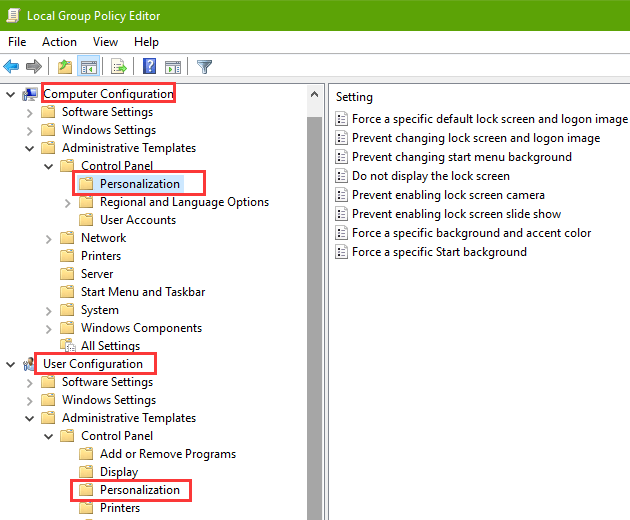The image size is (630, 520).
Task: Click the User Configuration user icon
Action: tap(29, 364)
